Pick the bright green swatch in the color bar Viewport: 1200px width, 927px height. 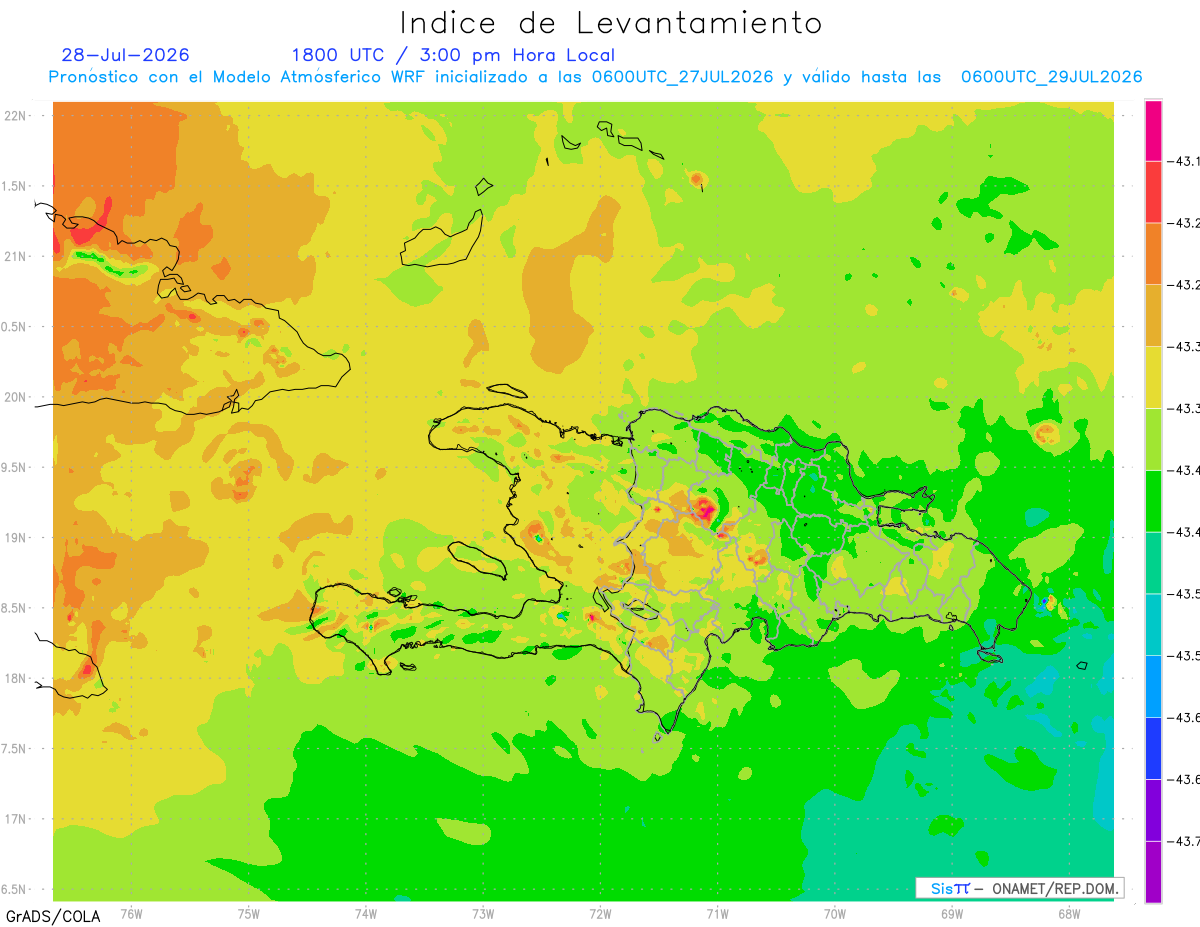click(x=1153, y=501)
